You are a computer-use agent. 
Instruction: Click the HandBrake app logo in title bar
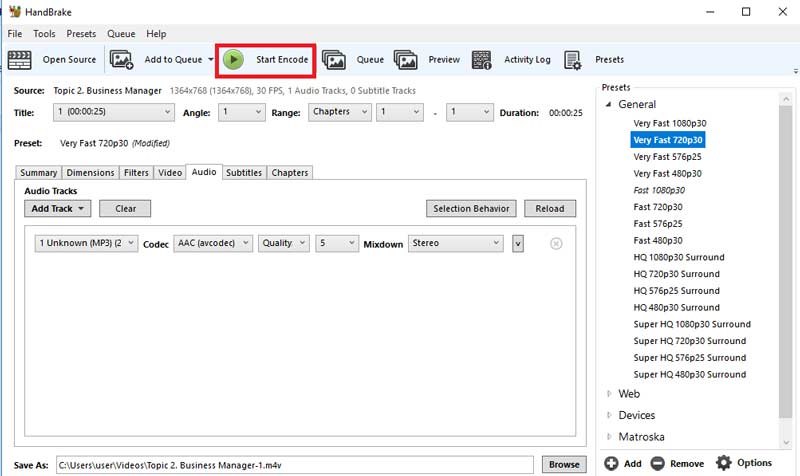(x=15, y=11)
